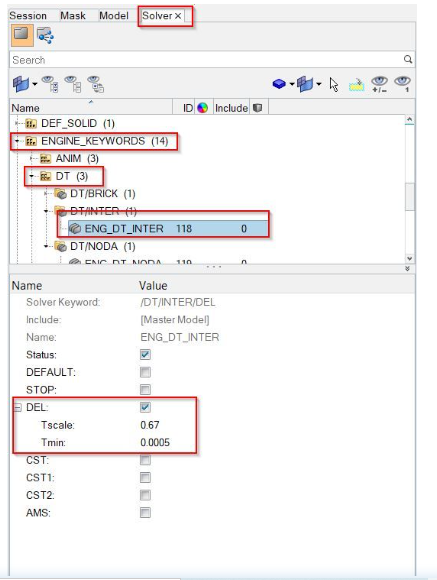Click the magnifier search icon
437x580 pixels.
tap(408, 59)
